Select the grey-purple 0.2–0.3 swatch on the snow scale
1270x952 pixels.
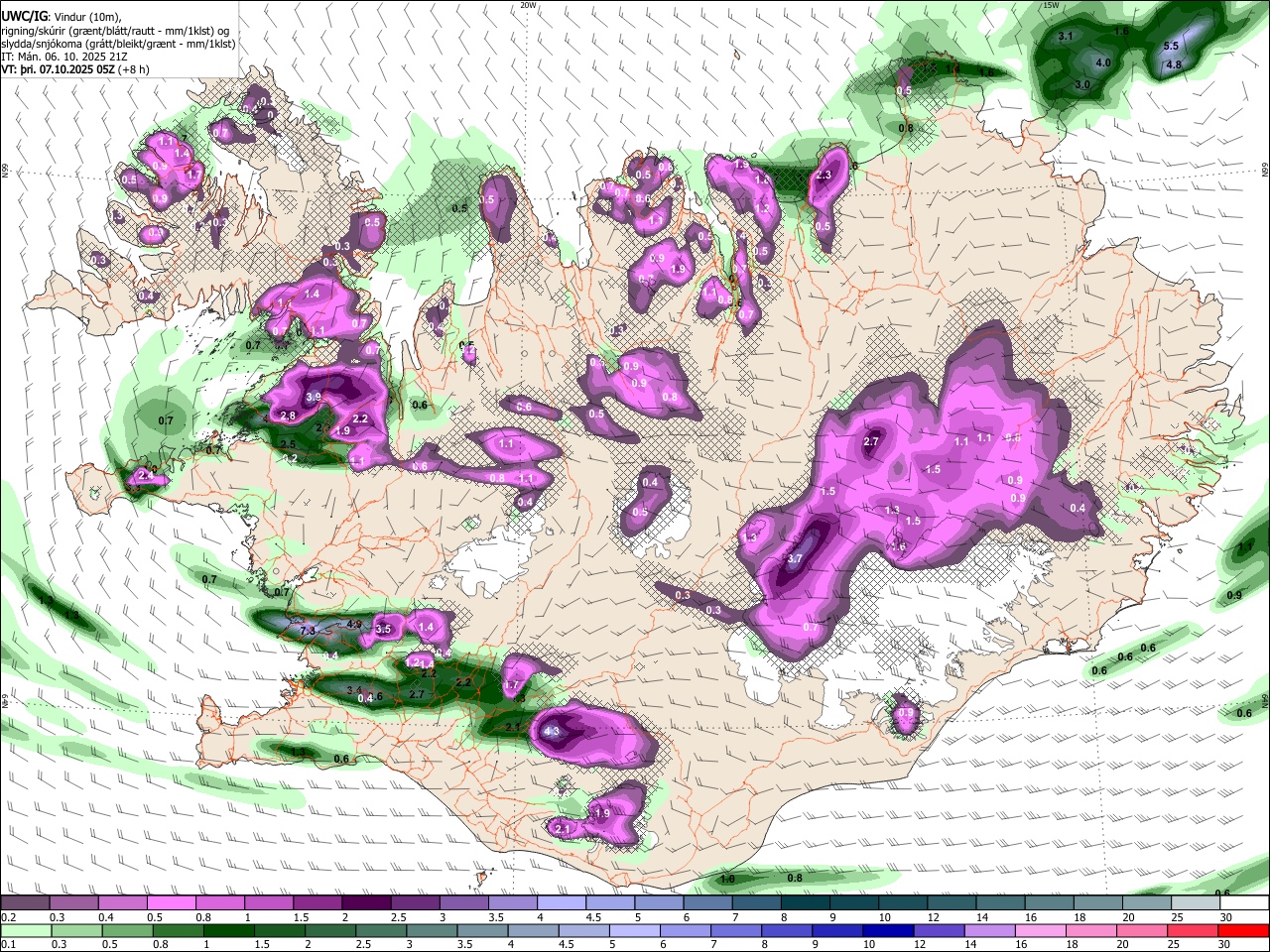pos(25,902)
